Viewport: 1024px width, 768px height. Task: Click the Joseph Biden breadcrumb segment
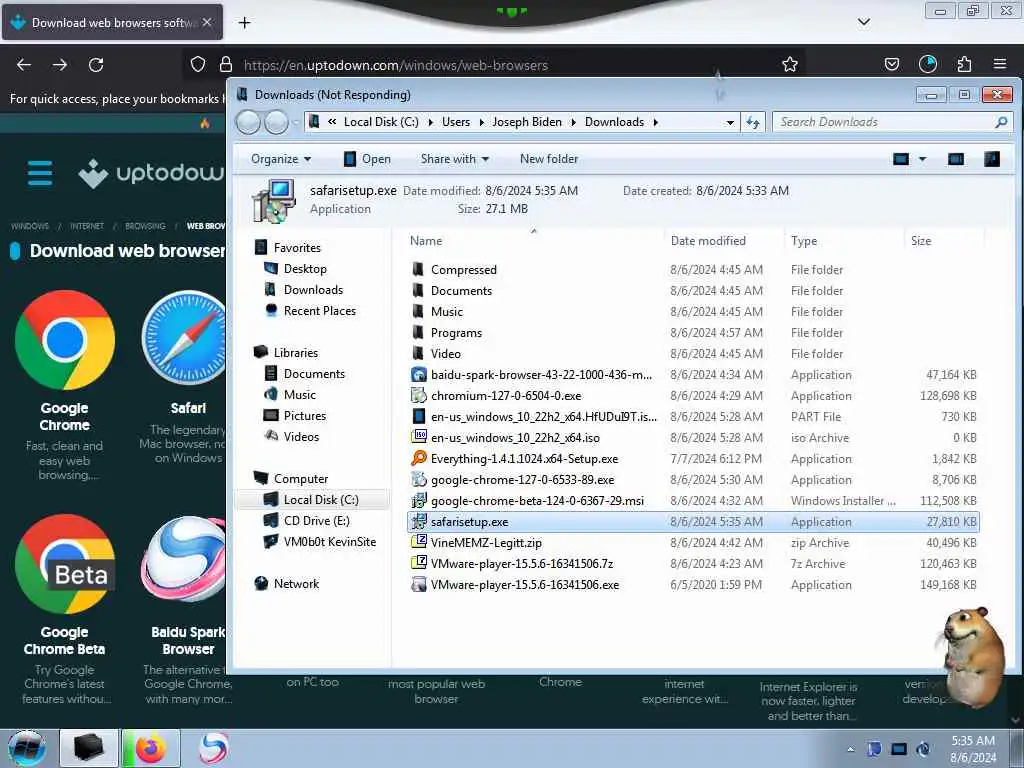pyautogui.click(x=527, y=122)
